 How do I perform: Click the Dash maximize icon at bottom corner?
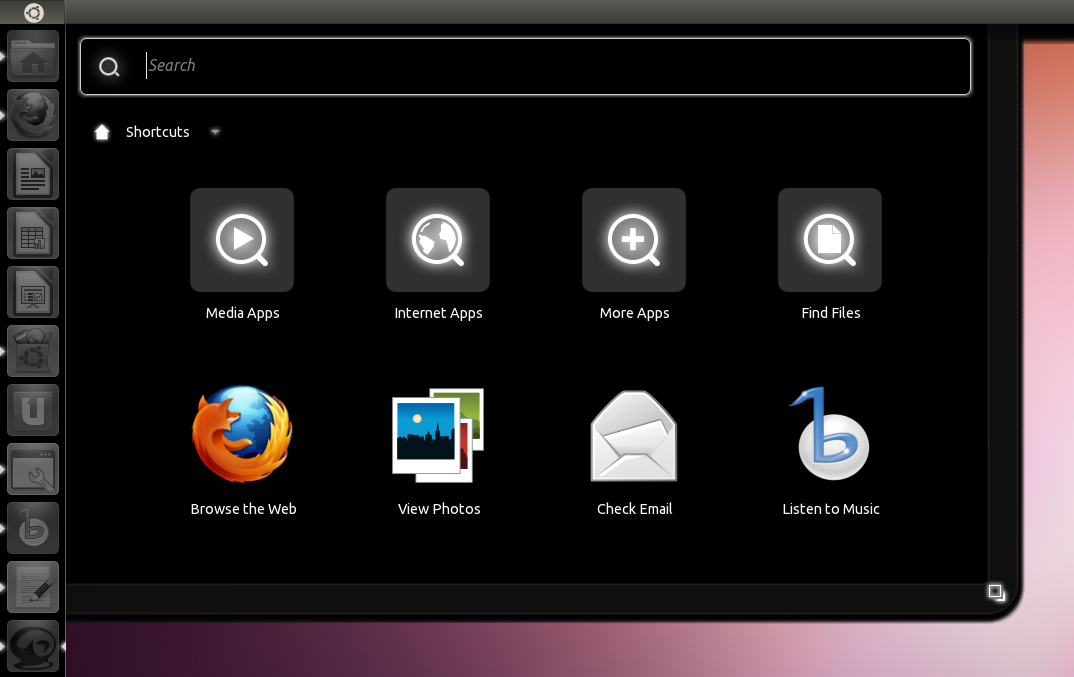click(x=997, y=592)
